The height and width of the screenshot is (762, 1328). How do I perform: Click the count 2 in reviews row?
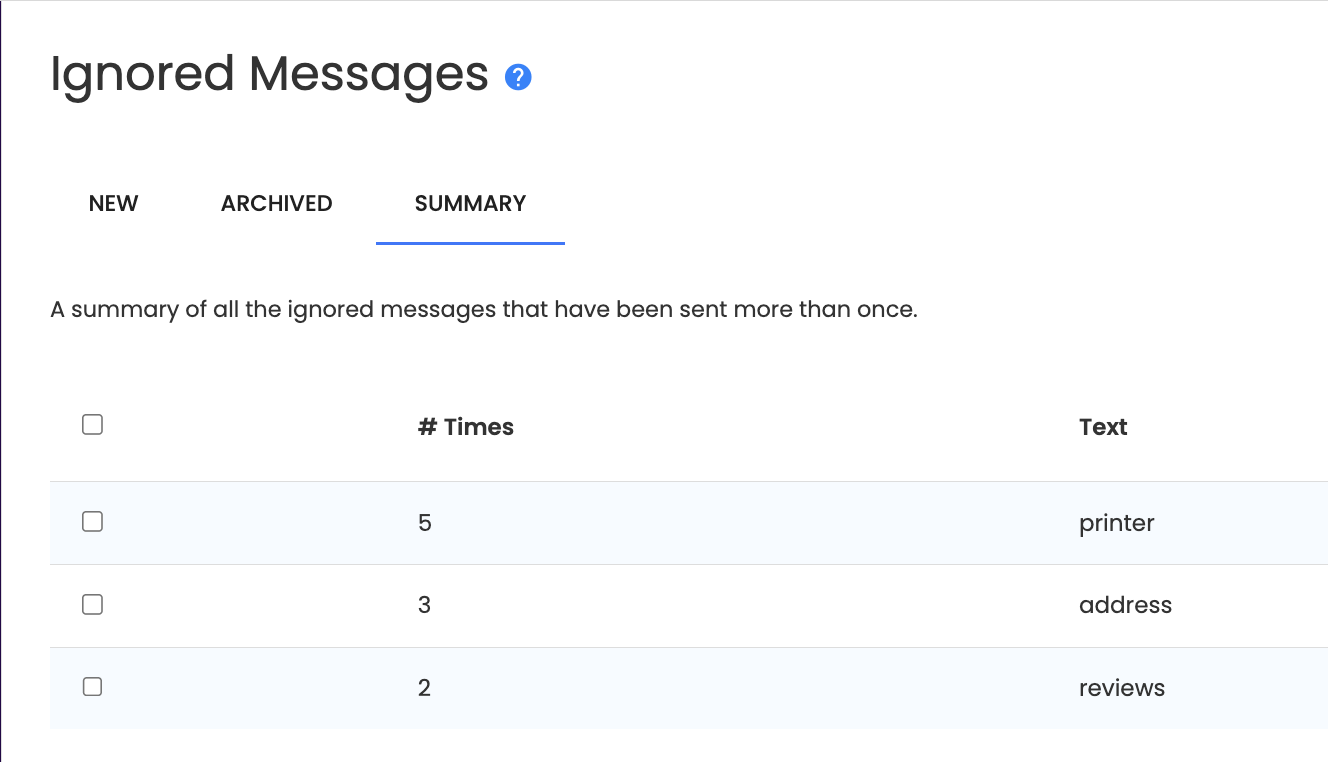click(x=425, y=688)
